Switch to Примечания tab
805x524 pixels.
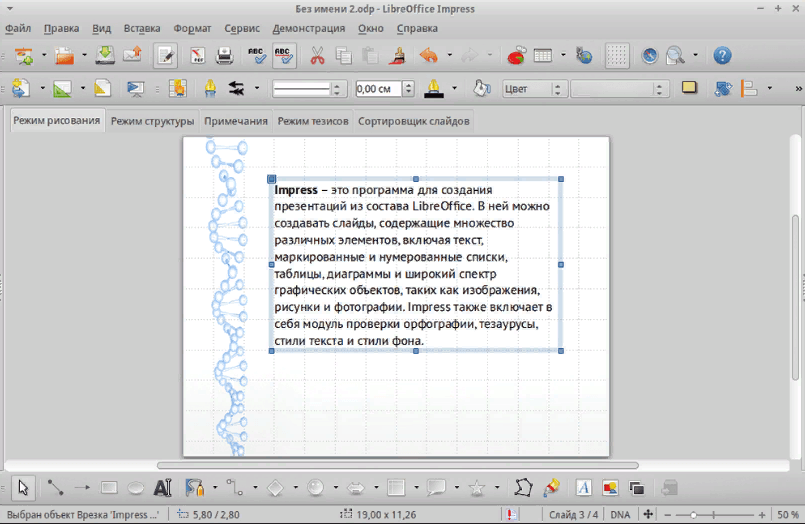click(236, 121)
